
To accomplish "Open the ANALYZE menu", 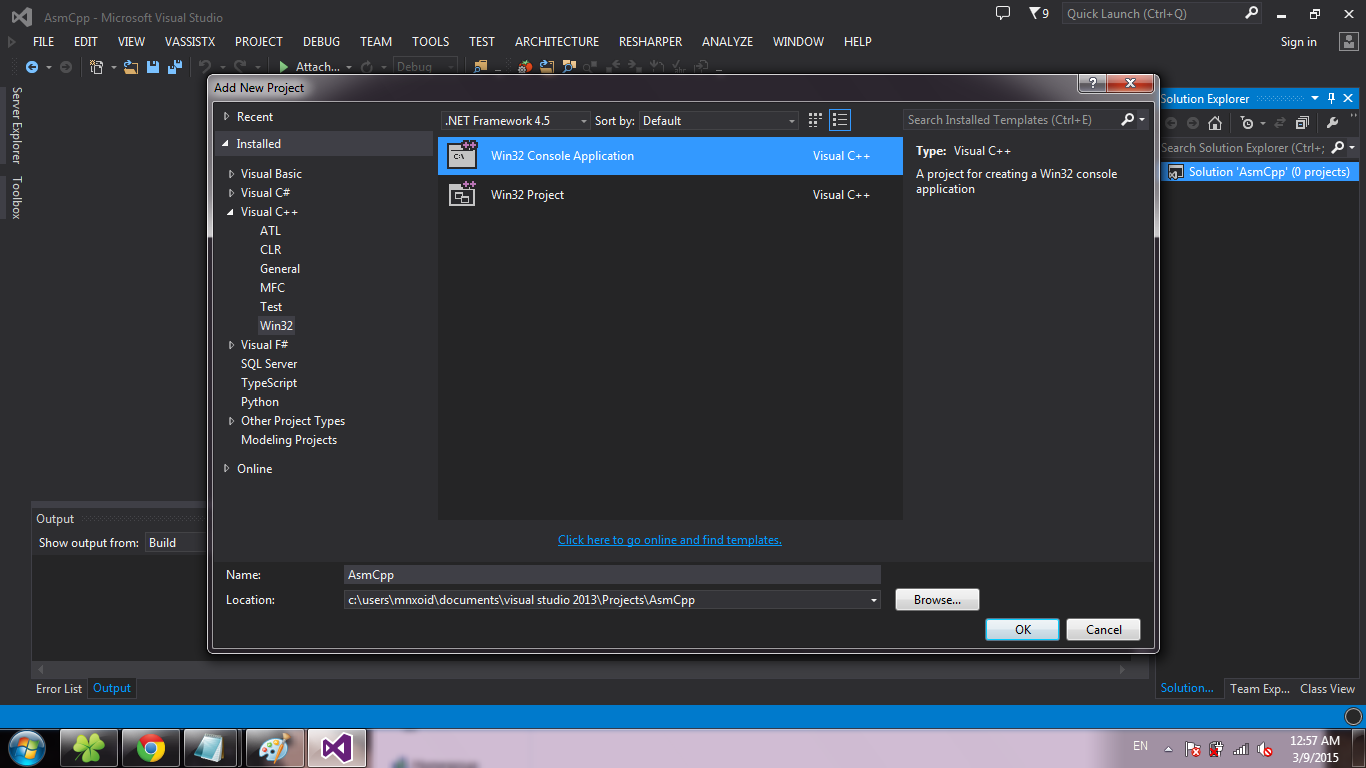I will tap(727, 42).
